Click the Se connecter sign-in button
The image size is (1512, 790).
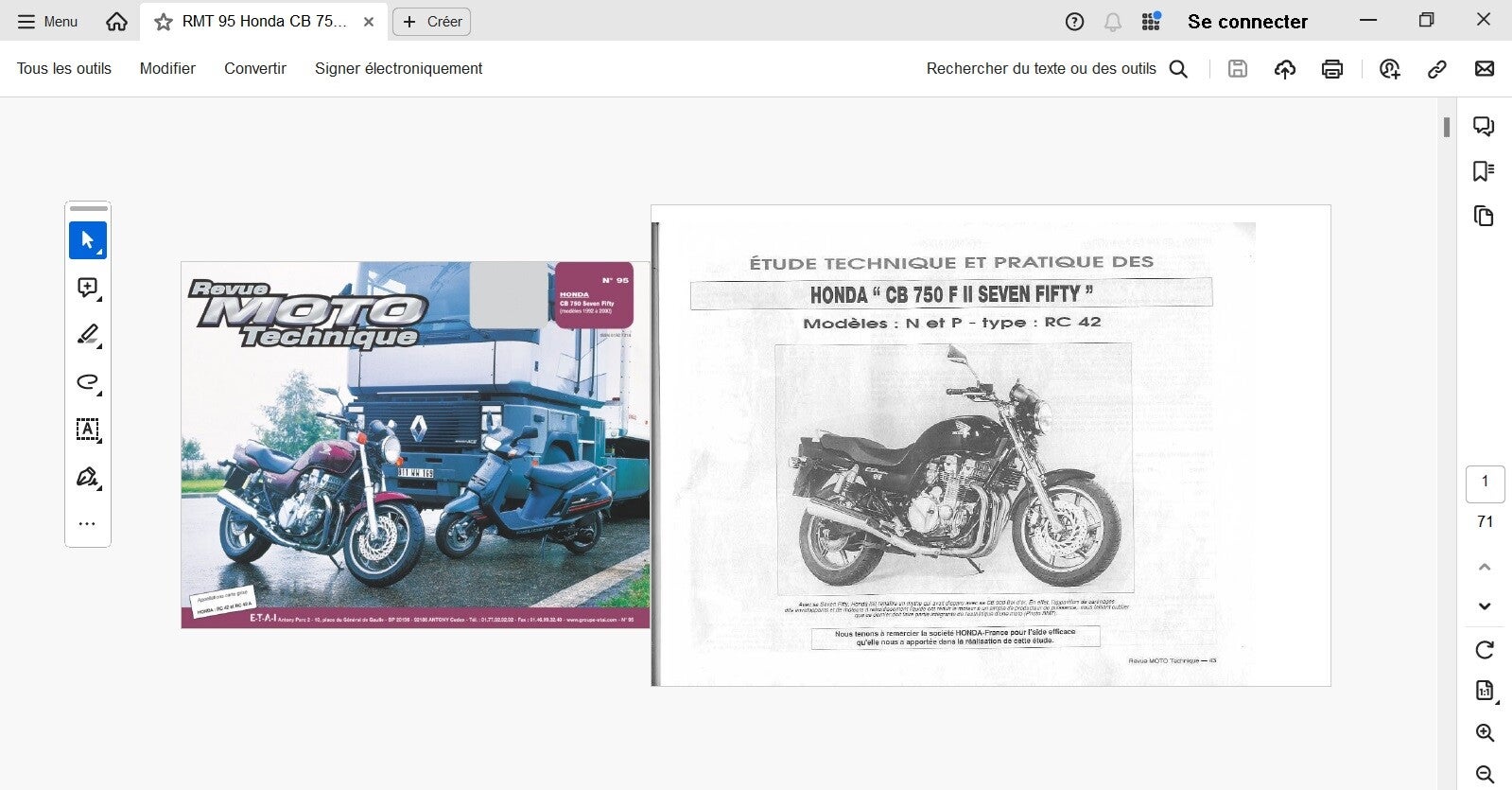point(1247,22)
